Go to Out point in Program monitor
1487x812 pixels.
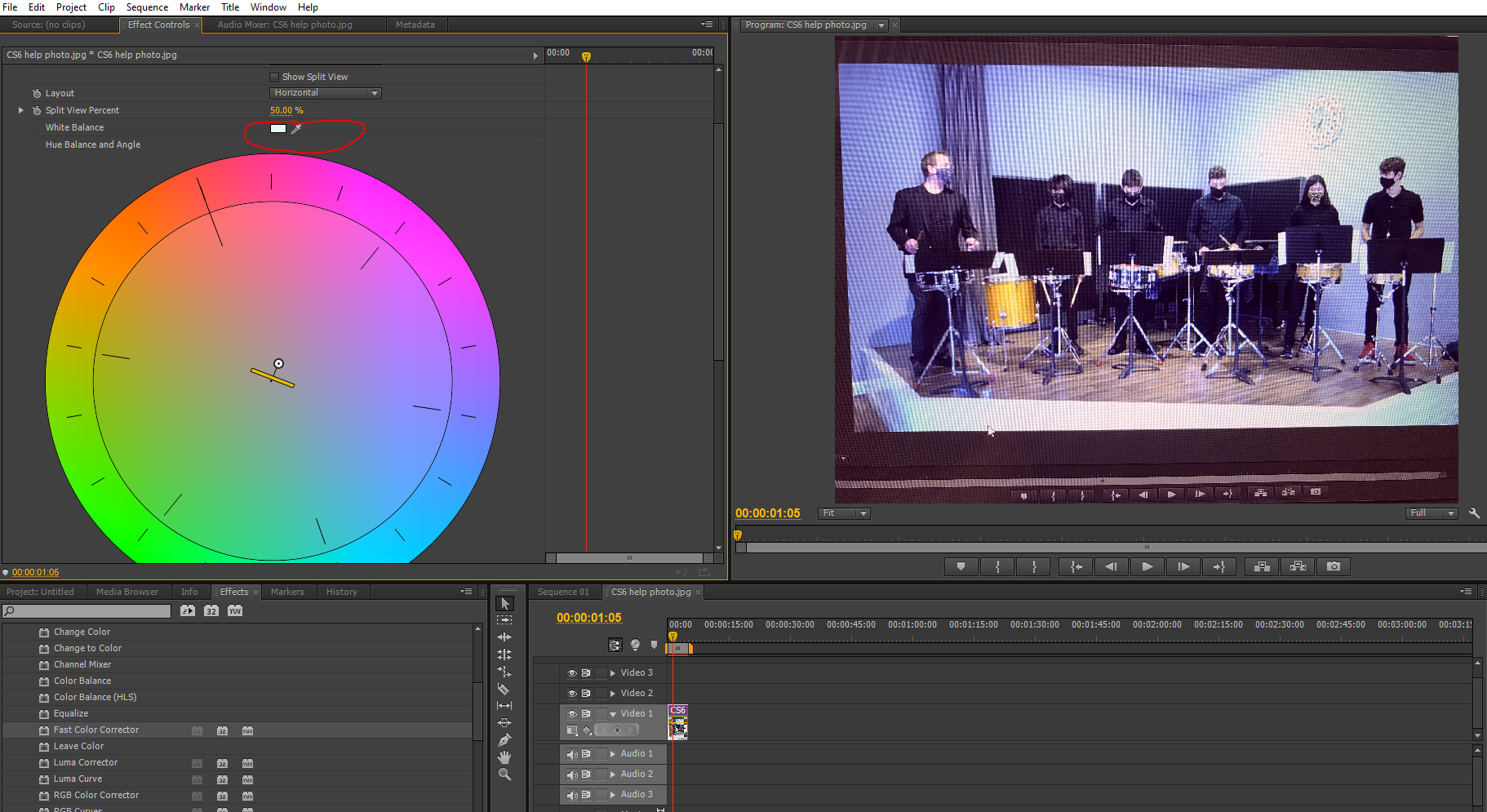1219,566
